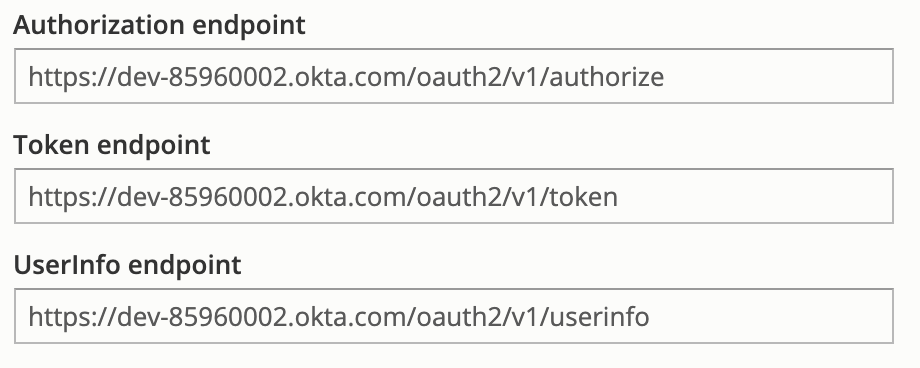
Task: Click empty space in Authorization endpoint field
Action: (777, 76)
